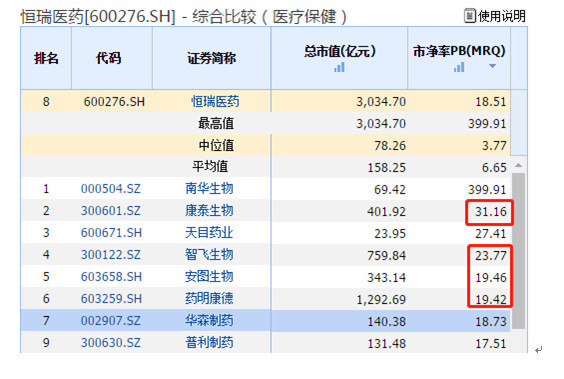
Task: Click PB value 31.16 of 康泰生物
Action: pos(491,212)
